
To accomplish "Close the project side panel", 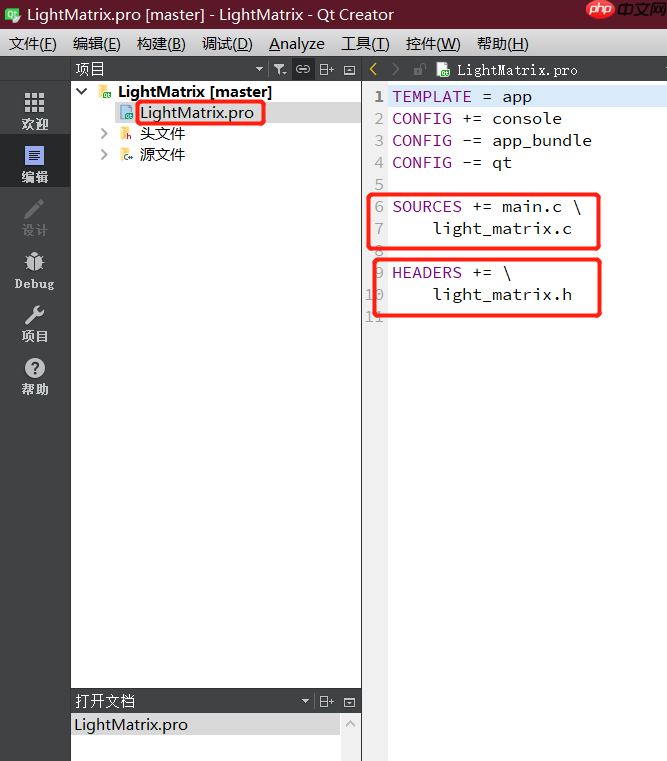I will coord(350,70).
